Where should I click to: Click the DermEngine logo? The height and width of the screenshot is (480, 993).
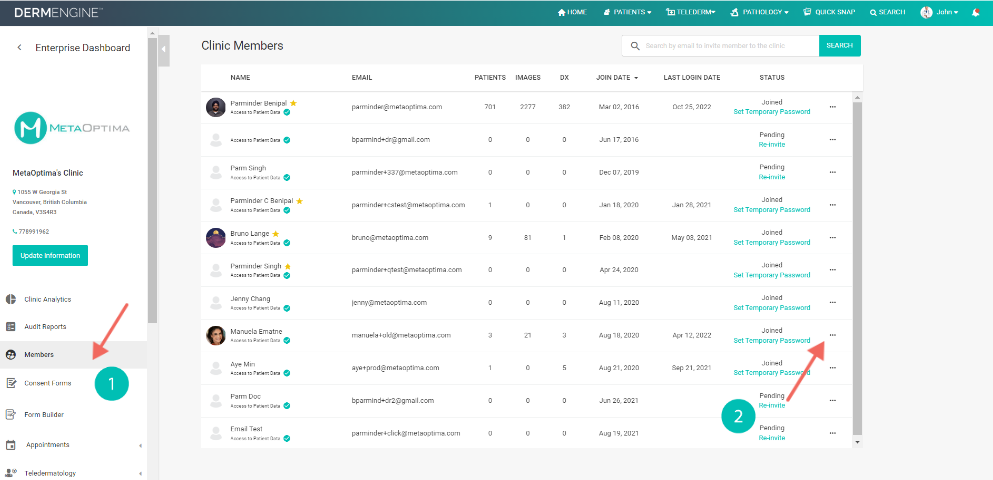(58, 12)
